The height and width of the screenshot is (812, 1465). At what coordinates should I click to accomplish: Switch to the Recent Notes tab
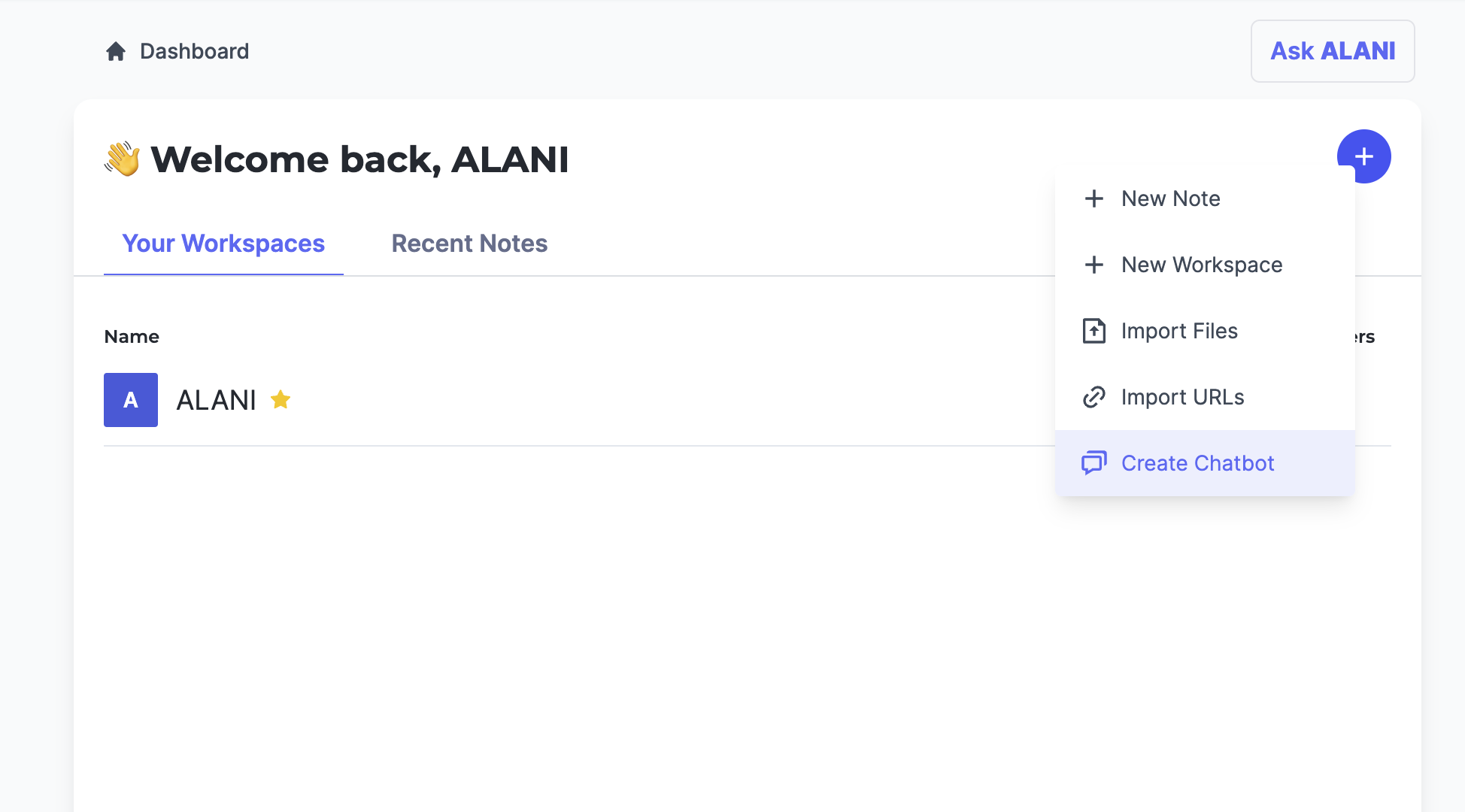469,244
